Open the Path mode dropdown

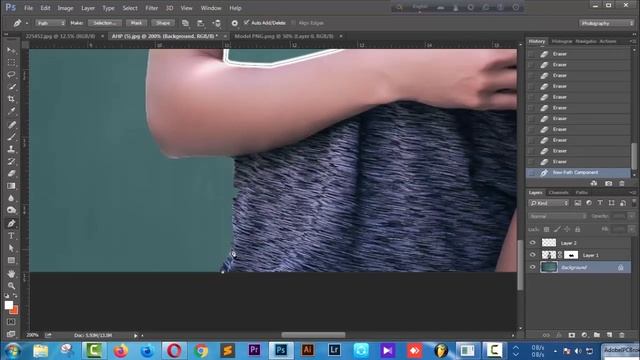[50, 23]
